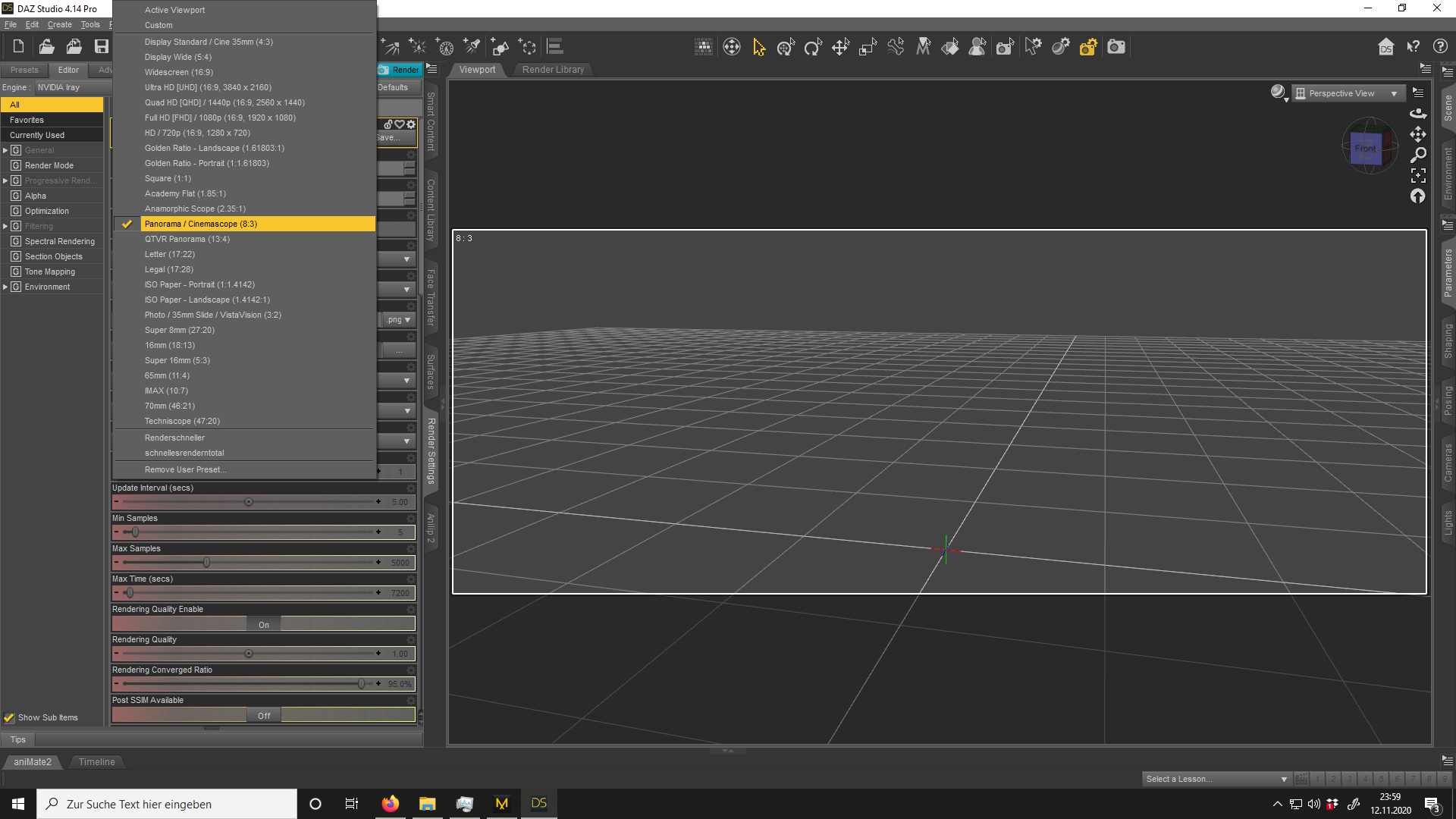Click the Max Samples slider handle
This screenshot has height=819, width=1456.
206,563
